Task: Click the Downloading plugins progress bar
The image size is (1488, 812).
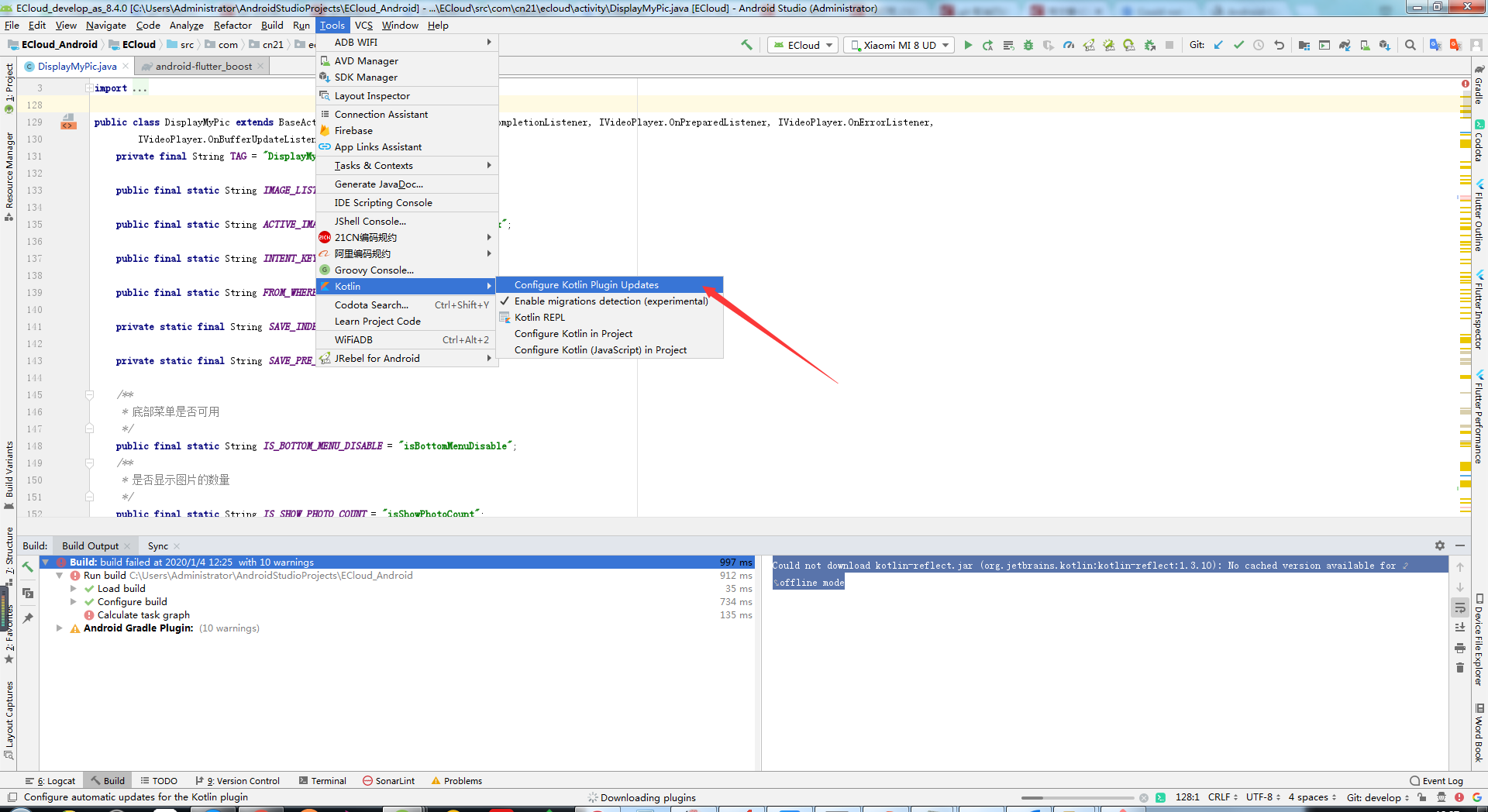Action: 1080,797
